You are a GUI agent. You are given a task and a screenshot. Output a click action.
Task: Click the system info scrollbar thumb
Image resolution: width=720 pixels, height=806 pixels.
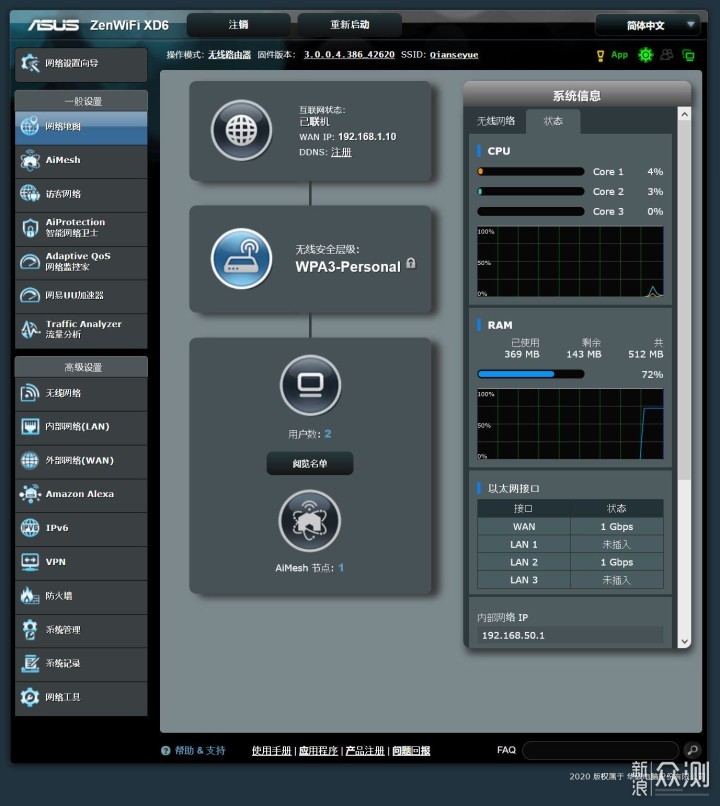684,301
